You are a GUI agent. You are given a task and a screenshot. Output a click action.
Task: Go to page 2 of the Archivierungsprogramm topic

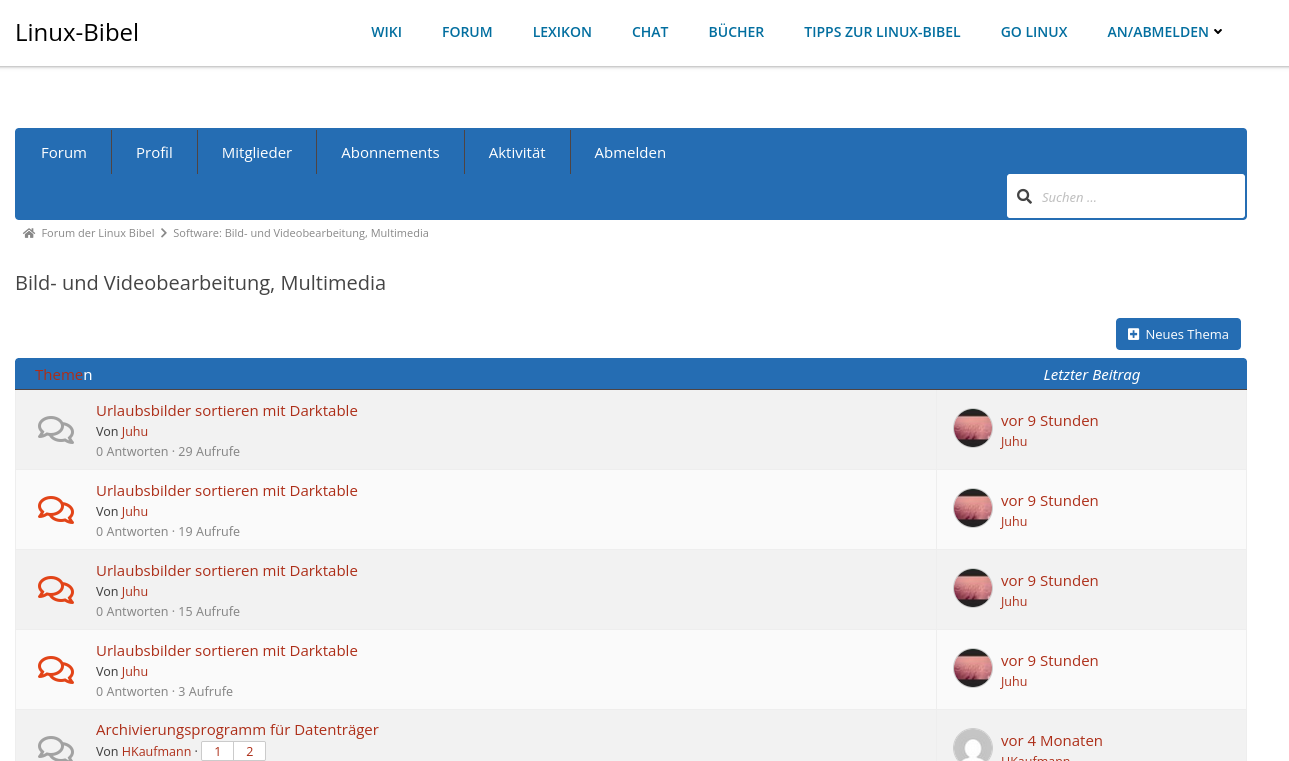(x=249, y=751)
